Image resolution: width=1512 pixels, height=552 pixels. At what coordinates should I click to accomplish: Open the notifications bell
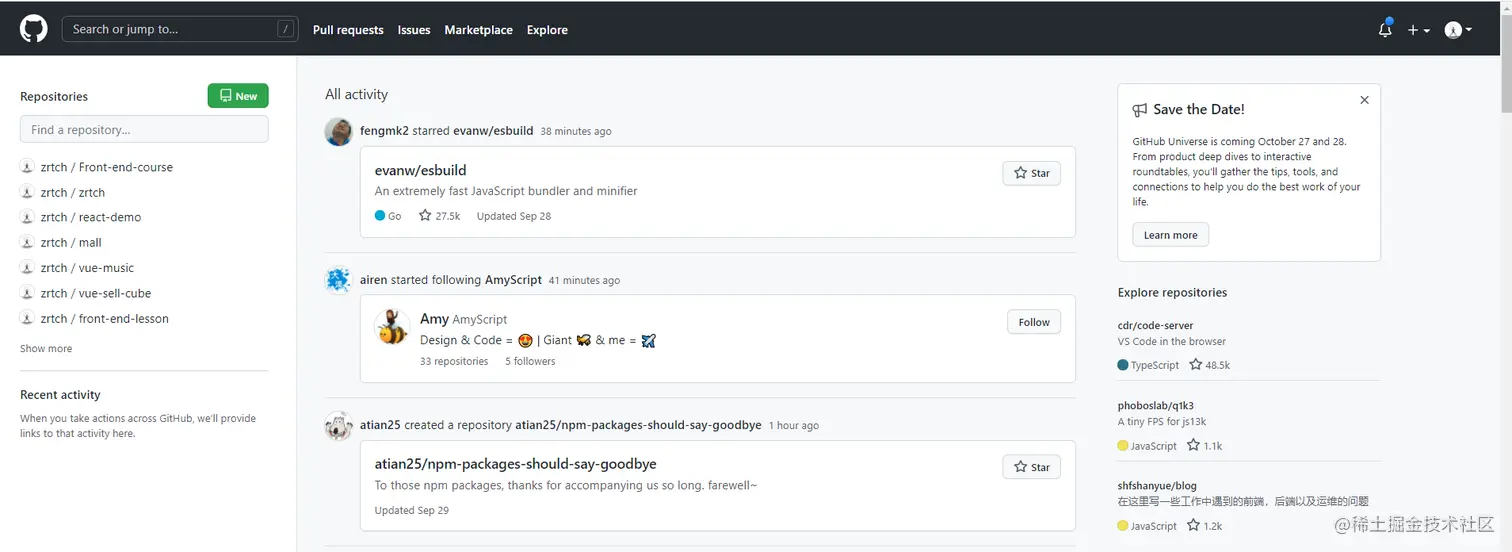1385,30
